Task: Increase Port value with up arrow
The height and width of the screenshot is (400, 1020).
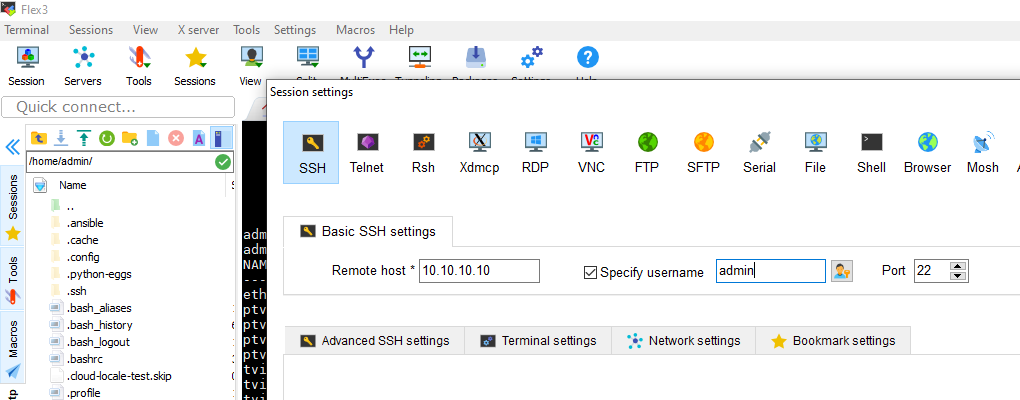Action: tap(957, 266)
